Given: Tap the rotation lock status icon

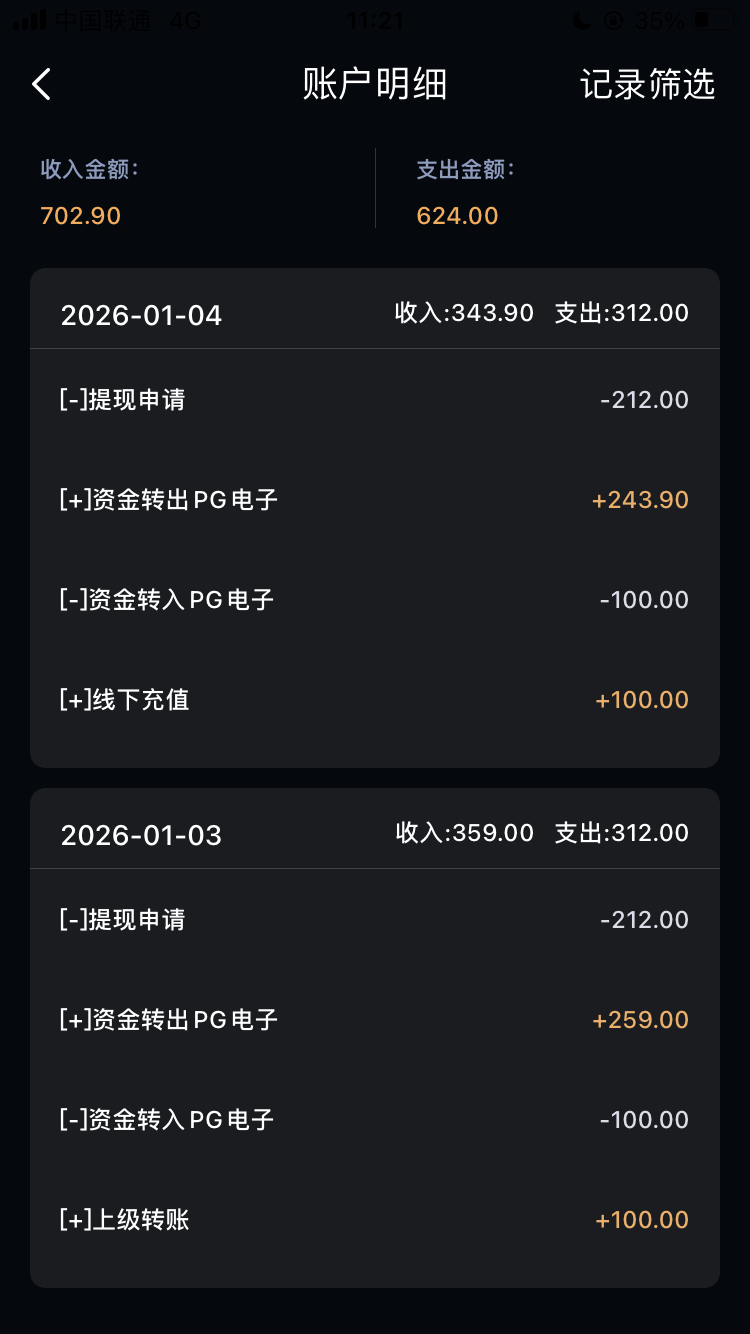Looking at the screenshot, I should [x=613, y=20].
